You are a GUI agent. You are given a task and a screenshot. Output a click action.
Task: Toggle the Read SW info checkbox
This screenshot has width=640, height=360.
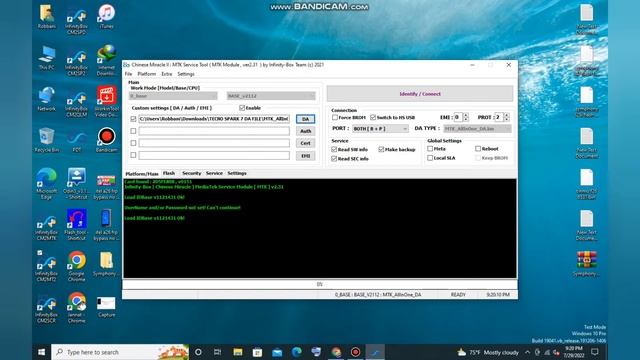334,149
